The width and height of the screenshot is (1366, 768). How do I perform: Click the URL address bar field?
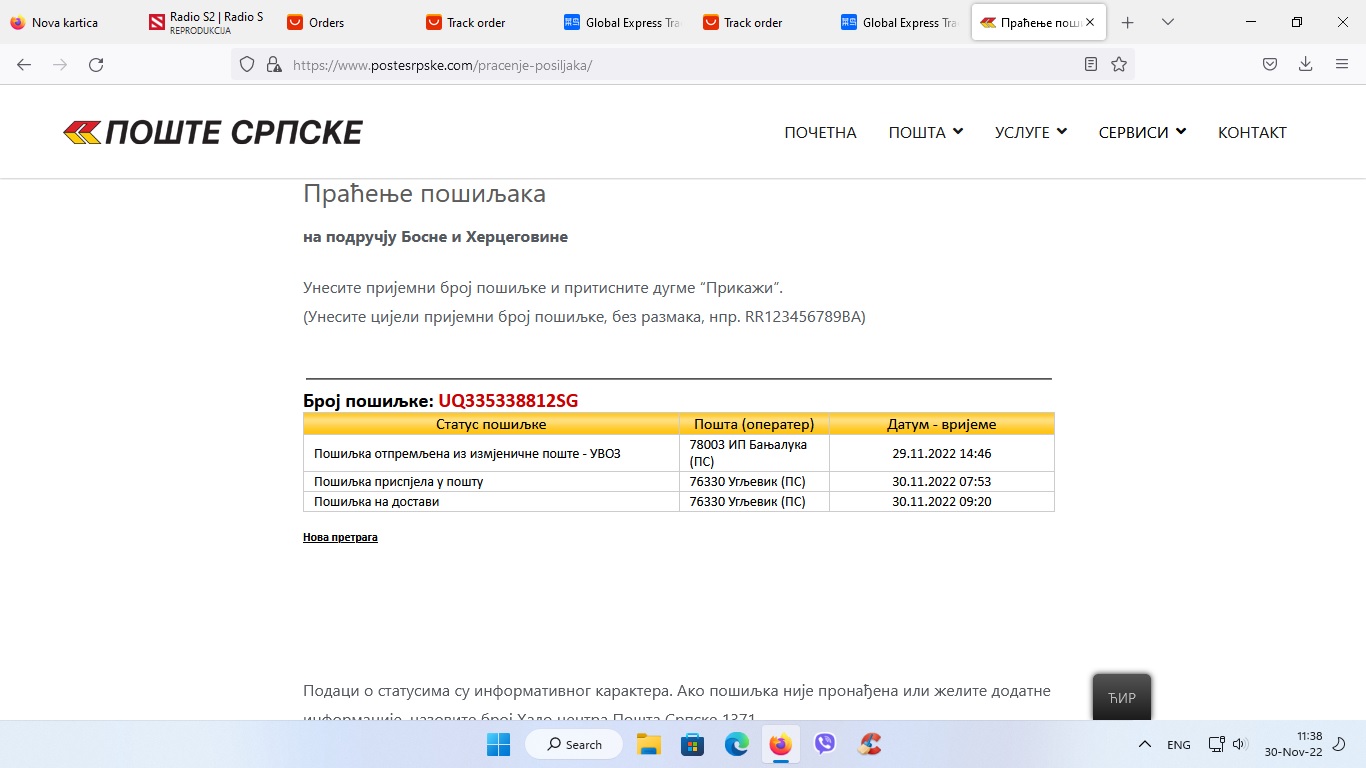(682, 64)
